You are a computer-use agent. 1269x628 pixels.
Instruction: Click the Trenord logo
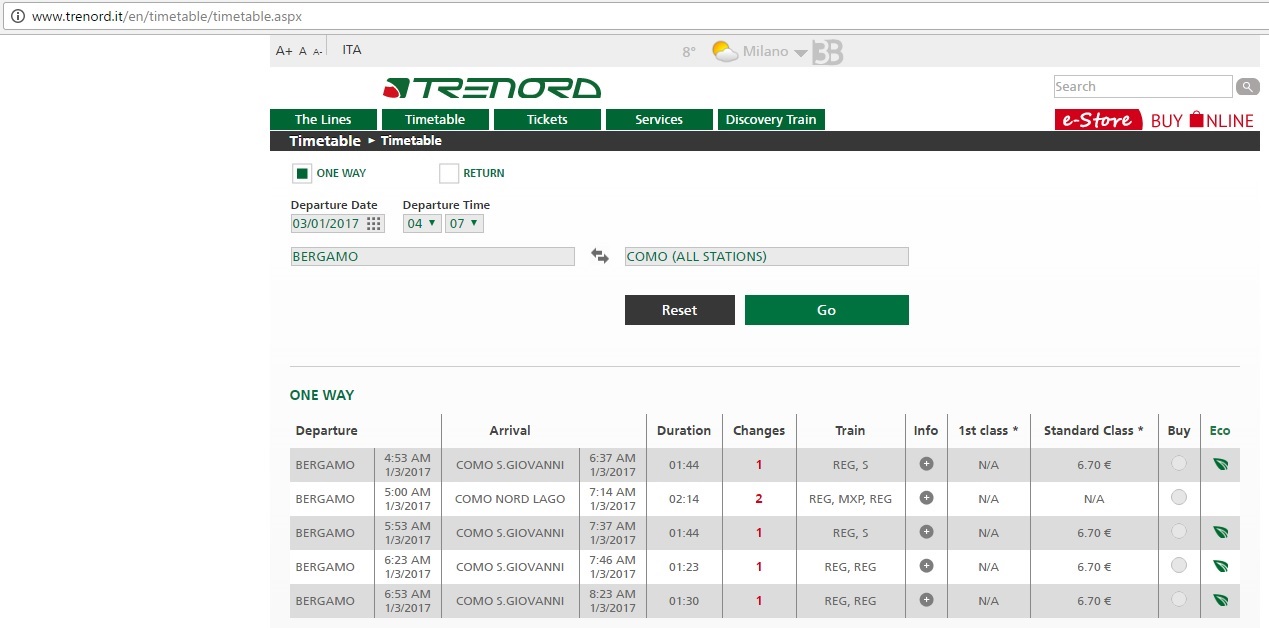pos(492,88)
